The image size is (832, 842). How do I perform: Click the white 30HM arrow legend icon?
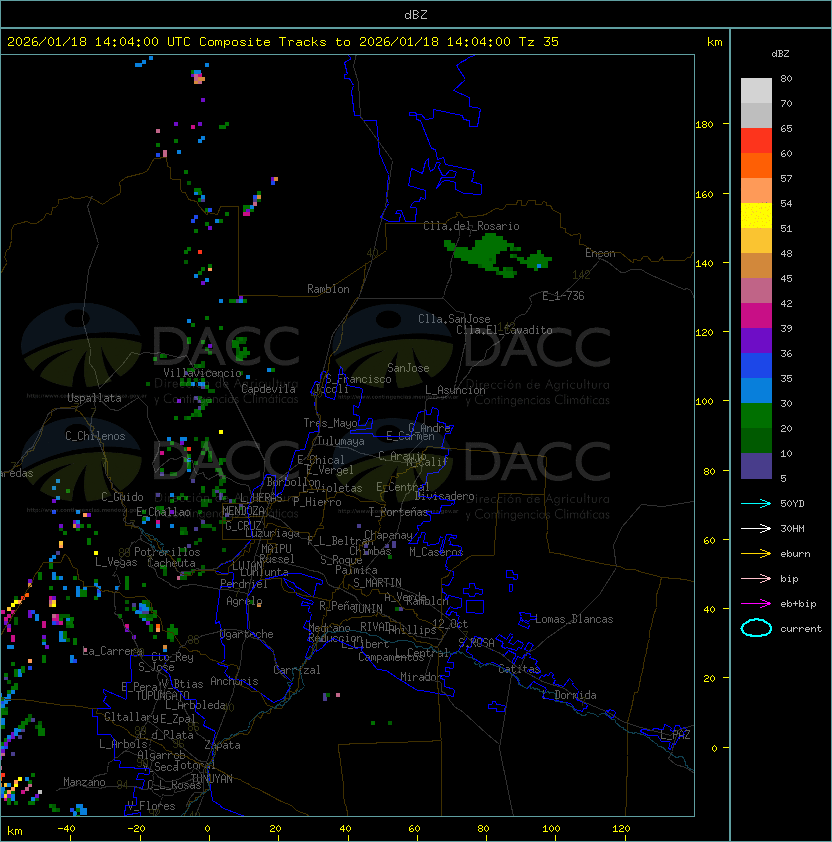756,528
